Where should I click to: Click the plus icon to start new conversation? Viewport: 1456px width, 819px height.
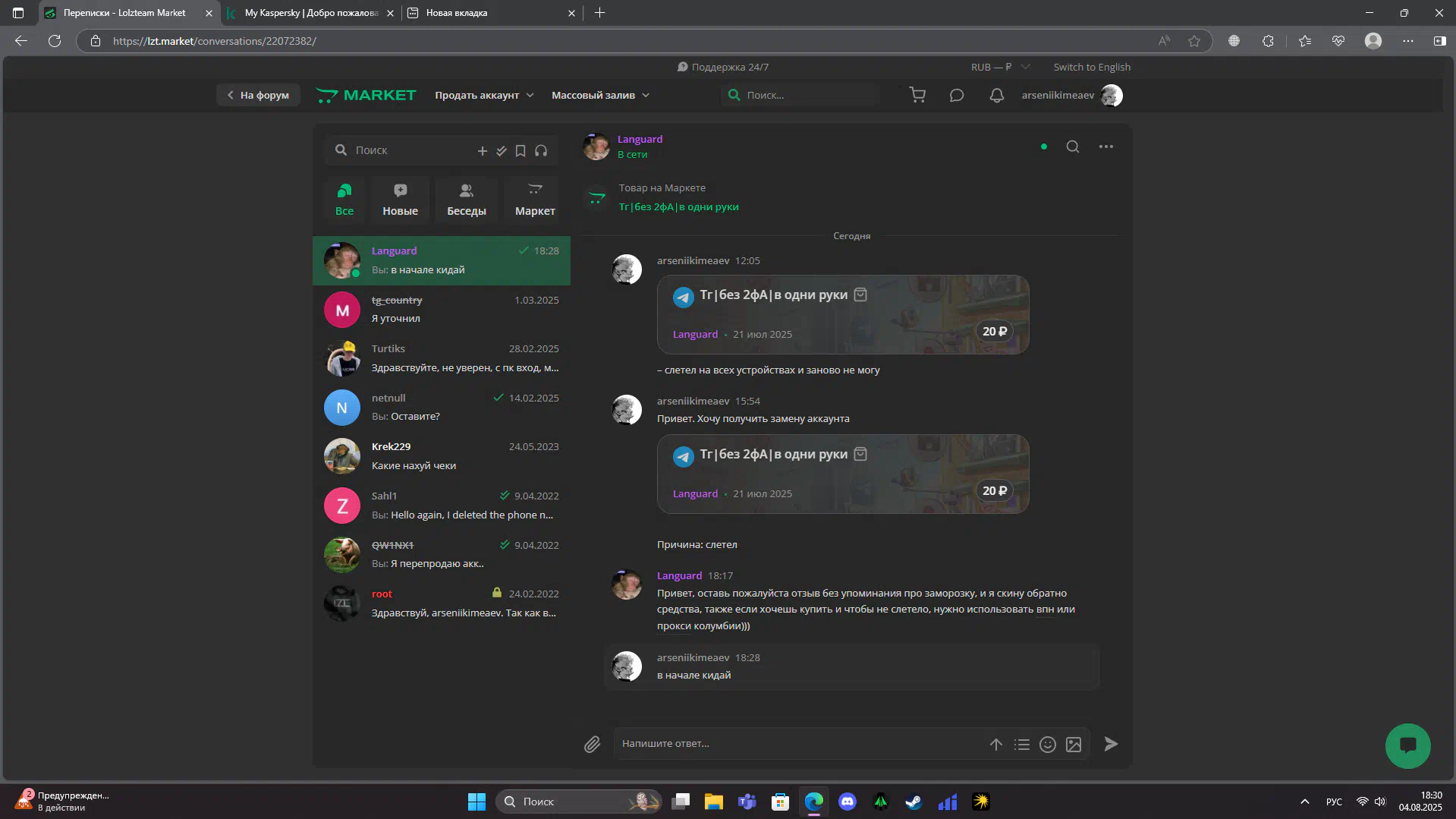tap(482, 150)
